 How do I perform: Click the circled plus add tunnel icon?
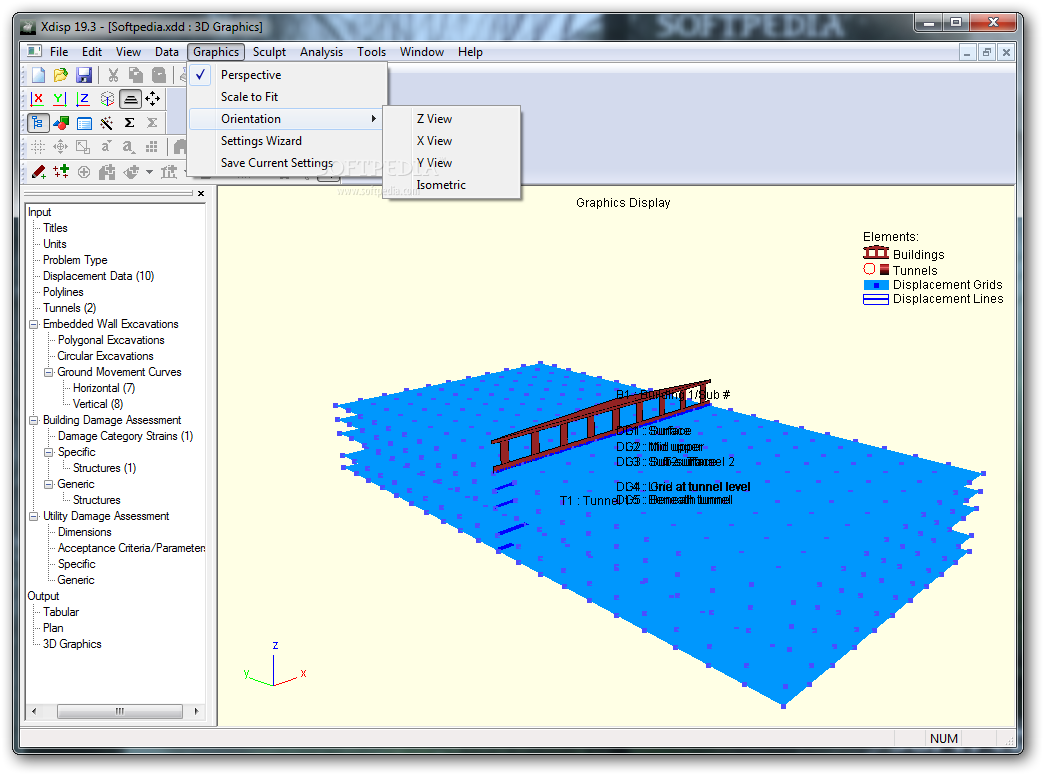tap(84, 172)
